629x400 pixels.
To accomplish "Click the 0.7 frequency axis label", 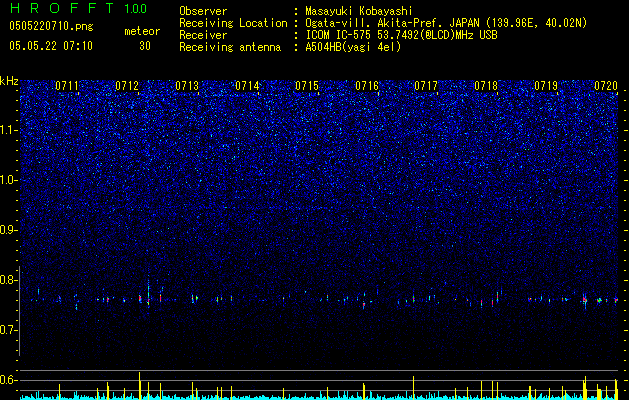I will click(x=9, y=330).
